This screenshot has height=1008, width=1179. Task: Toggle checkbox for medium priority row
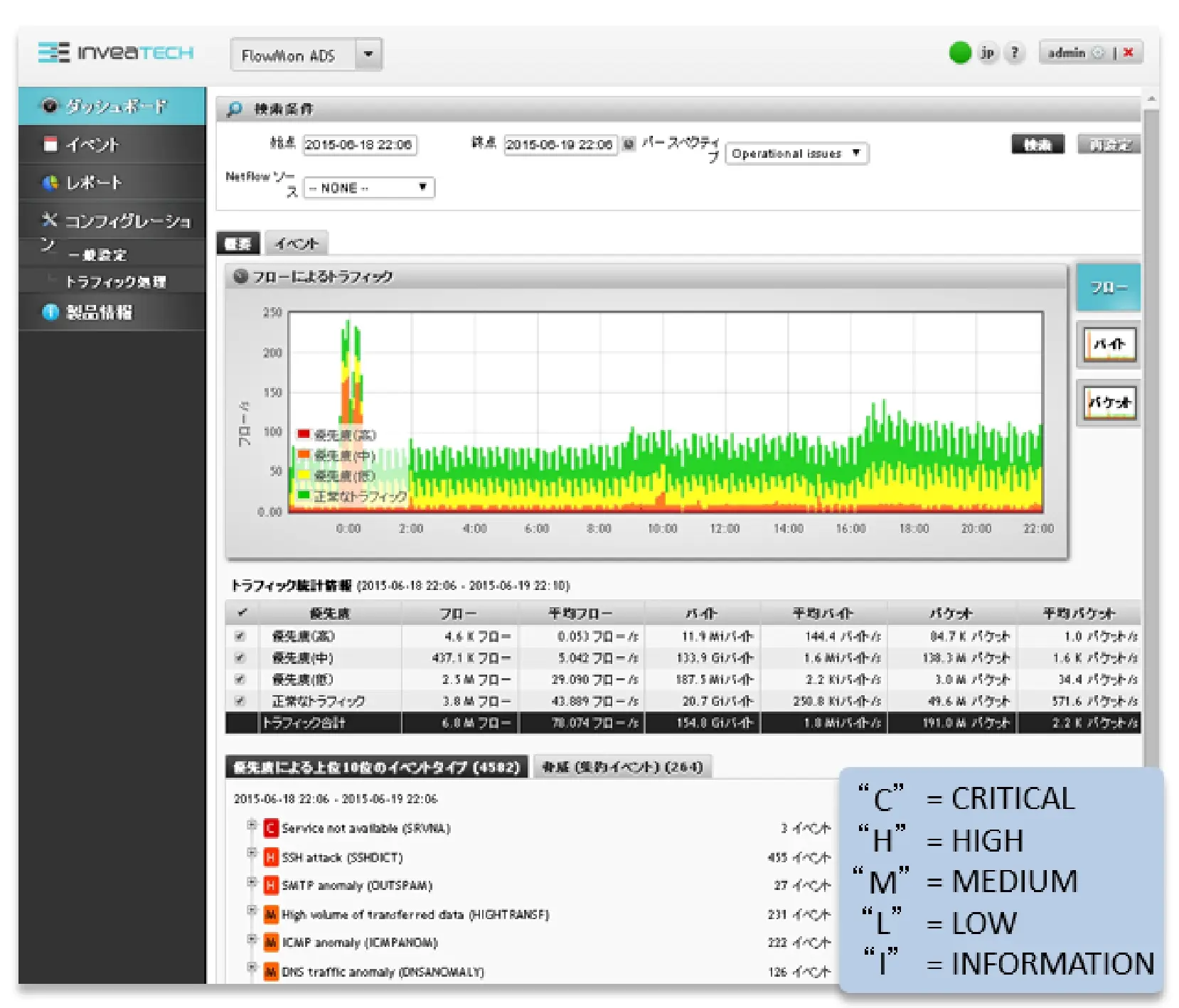click(240, 658)
